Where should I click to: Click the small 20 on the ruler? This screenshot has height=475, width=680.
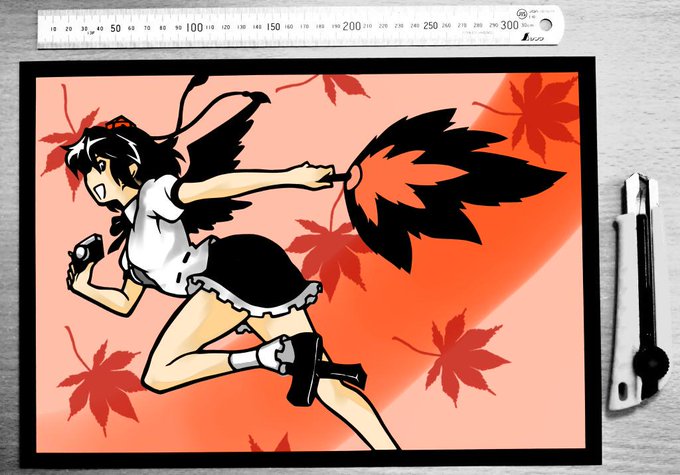tap(69, 29)
